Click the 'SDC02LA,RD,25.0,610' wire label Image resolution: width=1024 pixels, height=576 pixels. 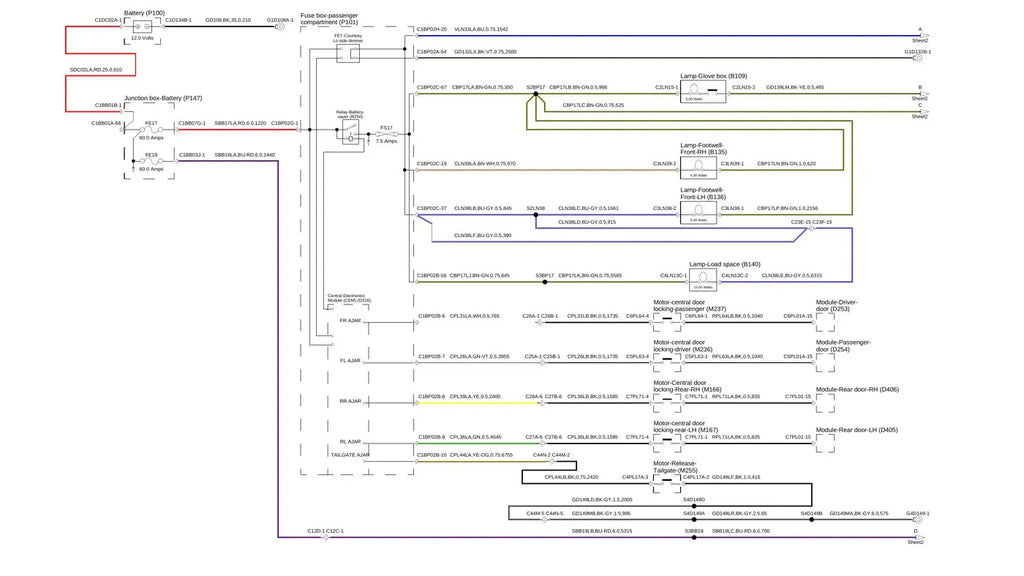click(96, 70)
